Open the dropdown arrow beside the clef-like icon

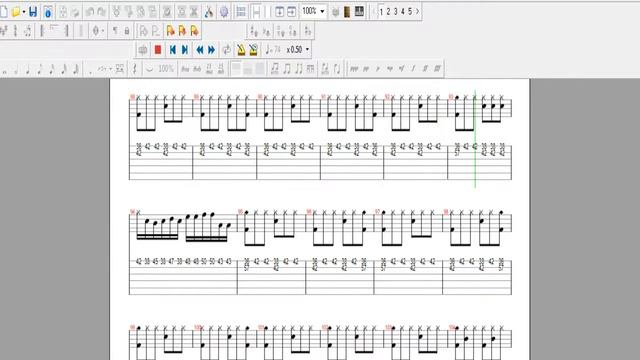pos(102,31)
